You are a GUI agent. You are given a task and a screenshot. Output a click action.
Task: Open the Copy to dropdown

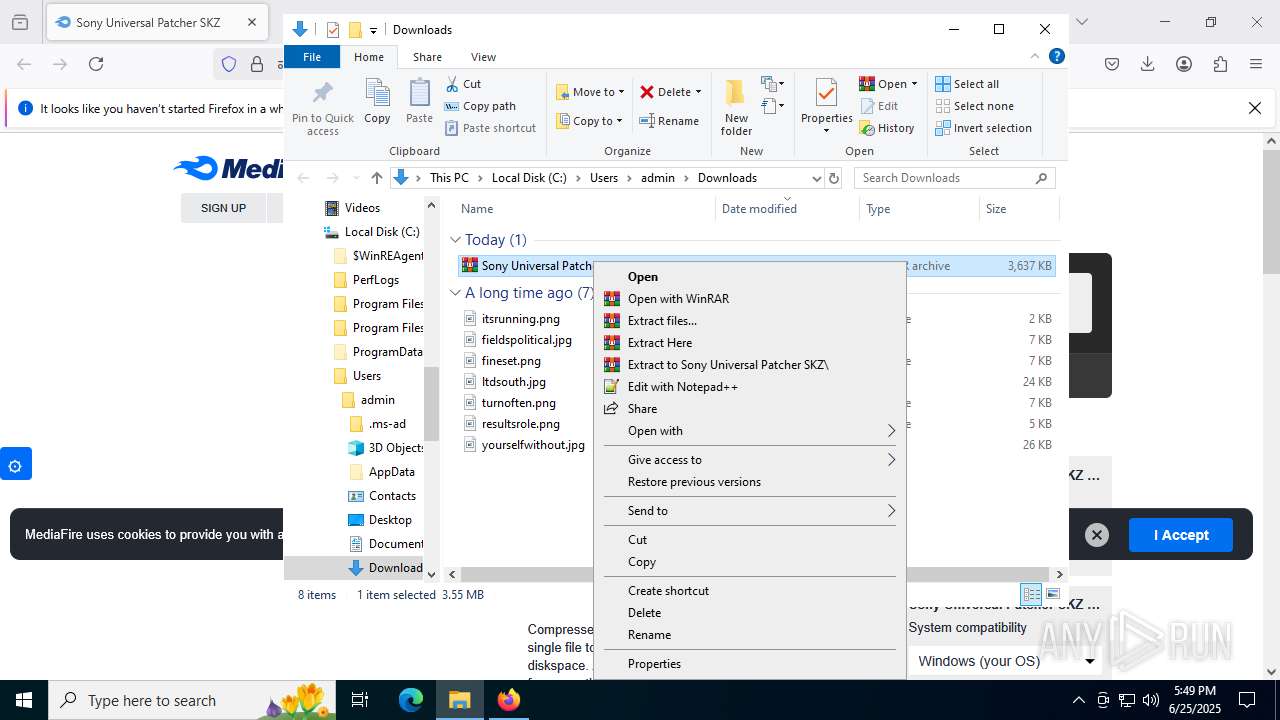590,121
